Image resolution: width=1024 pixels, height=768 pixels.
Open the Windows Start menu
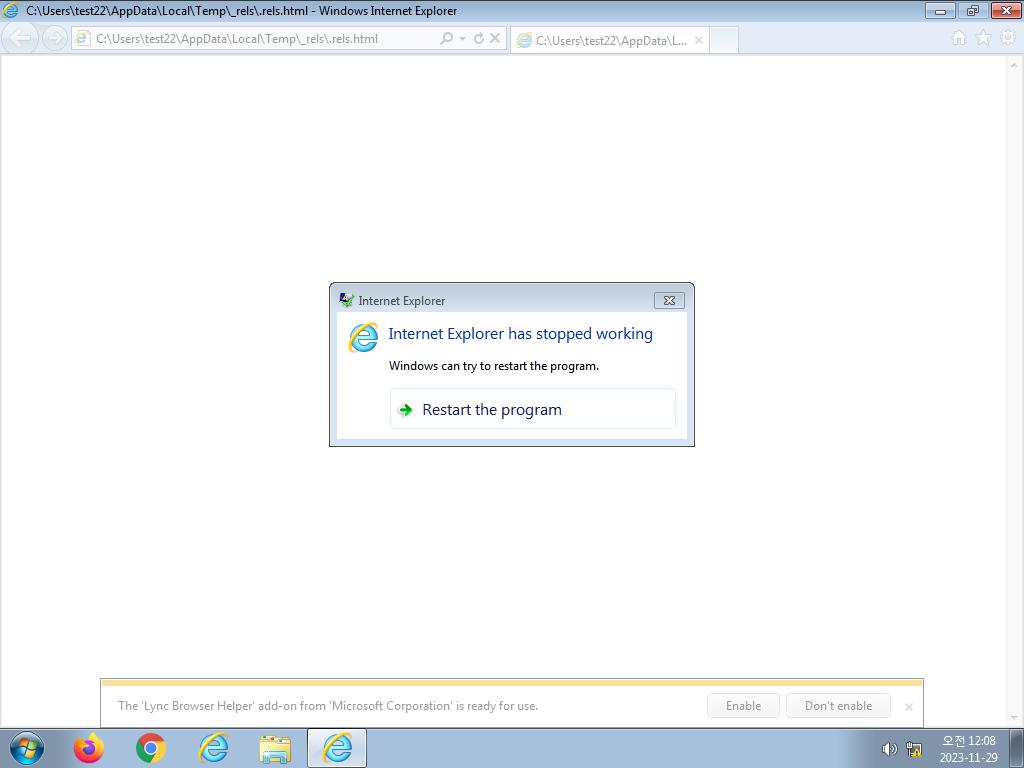27,748
